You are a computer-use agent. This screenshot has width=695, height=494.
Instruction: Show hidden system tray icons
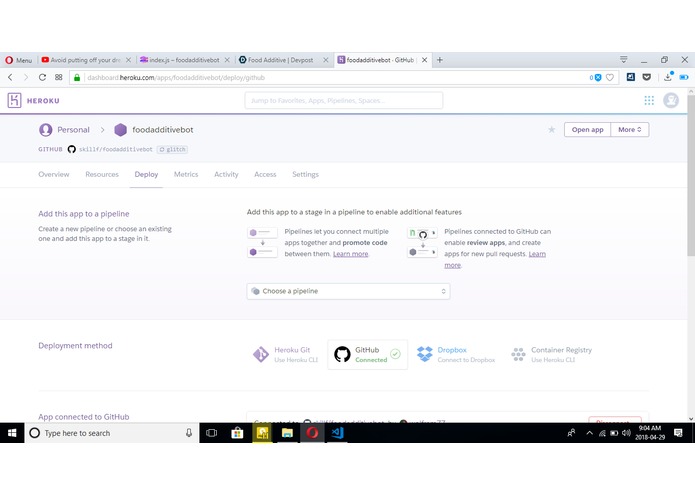click(x=589, y=433)
